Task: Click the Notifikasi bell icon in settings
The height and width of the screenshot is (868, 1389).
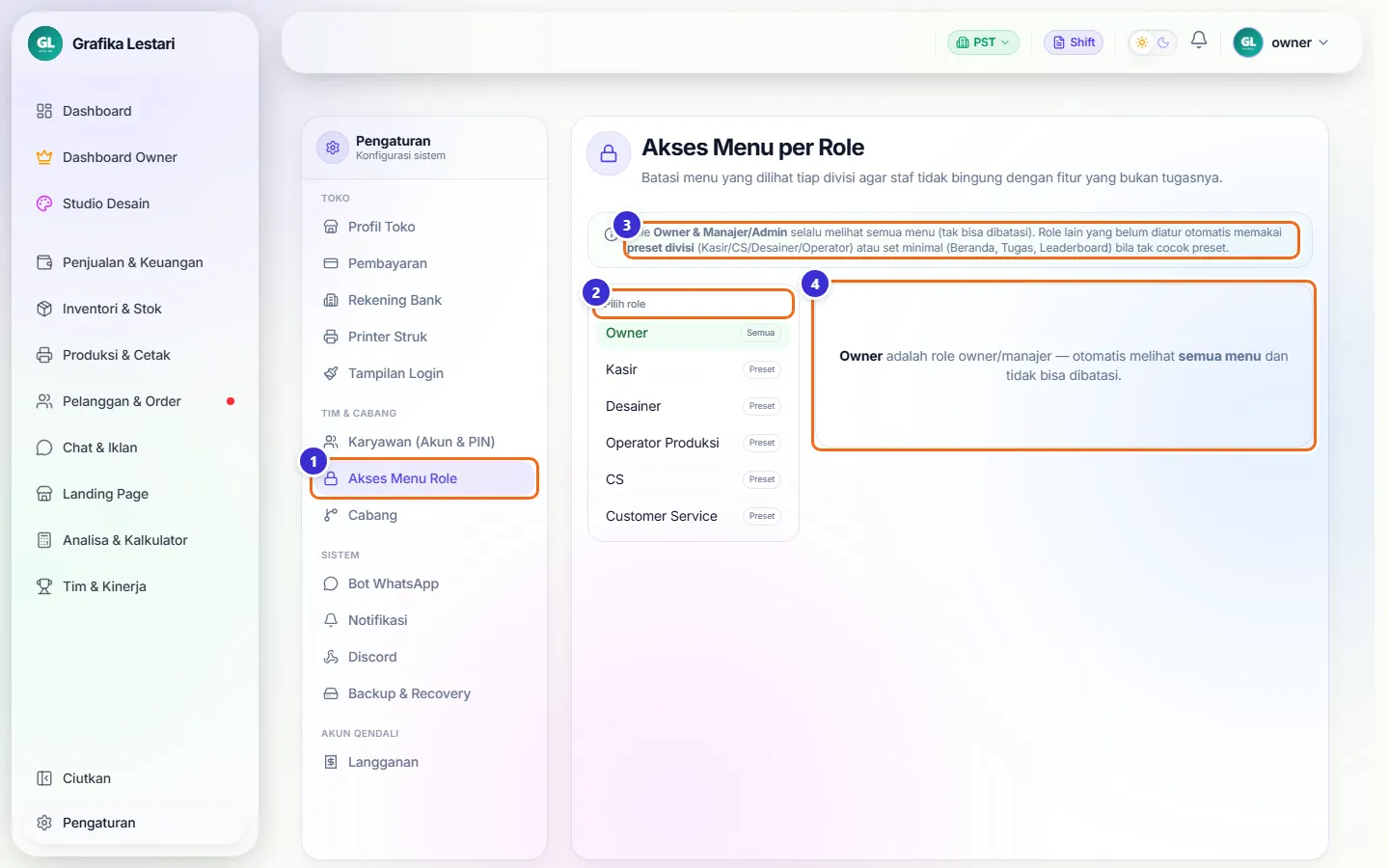Action: [x=331, y=620]
